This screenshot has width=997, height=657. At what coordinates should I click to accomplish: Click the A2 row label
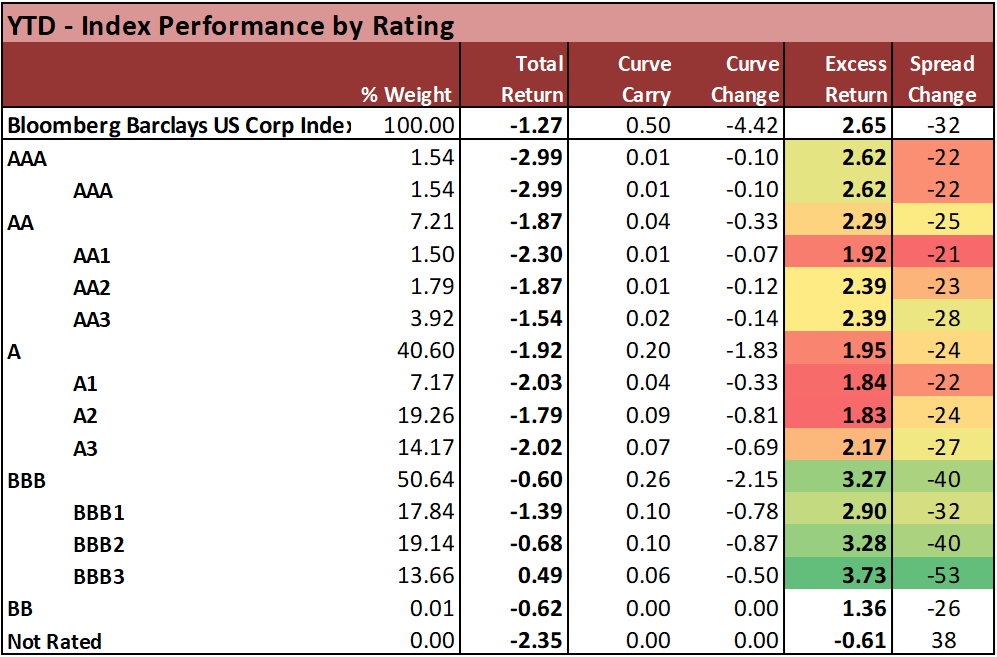tap(86, 415)
